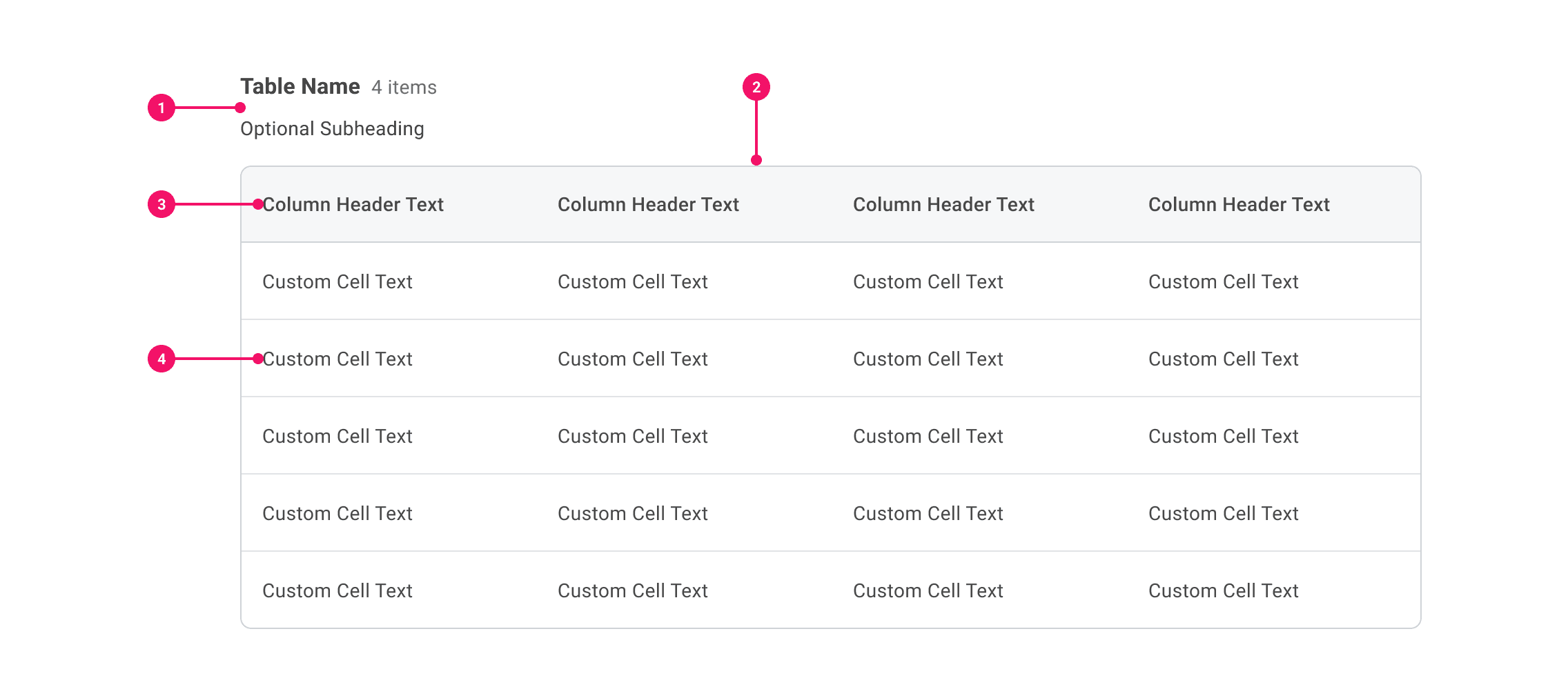This screenshot has height=698, width=1568.
Task: Click third data row's first column cell
Action: click(x=337, y=437)
